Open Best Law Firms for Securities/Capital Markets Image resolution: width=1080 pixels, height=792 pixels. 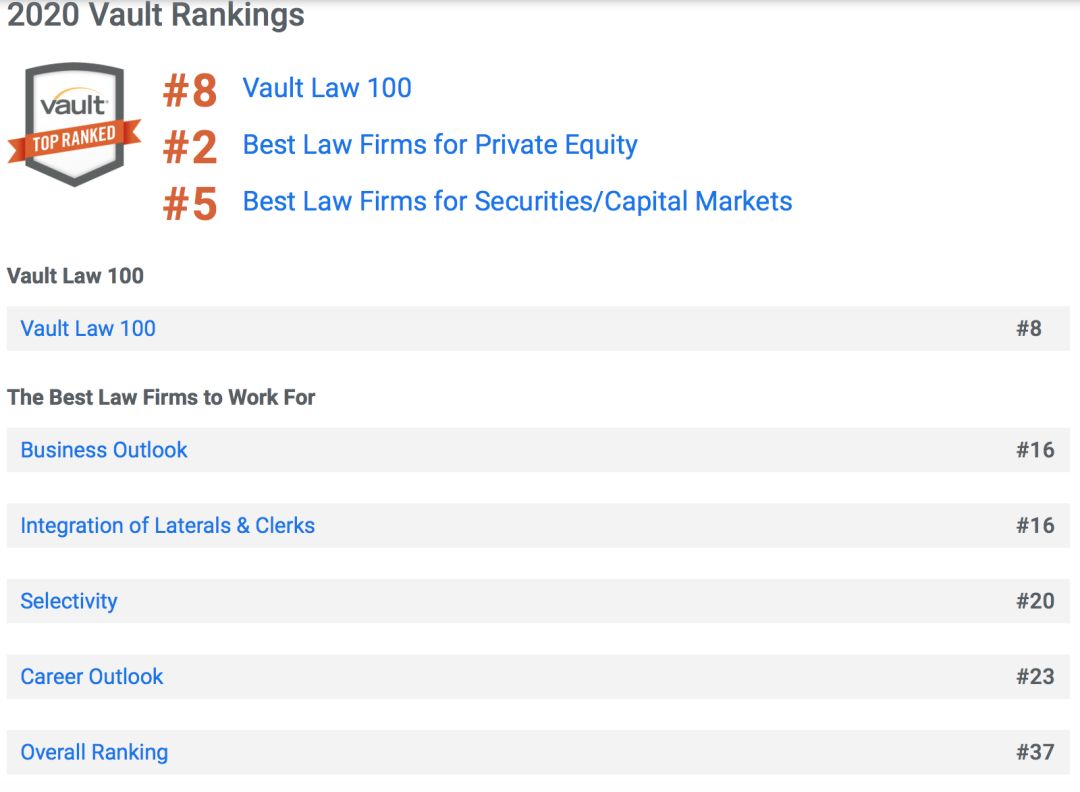click(517, 201)
